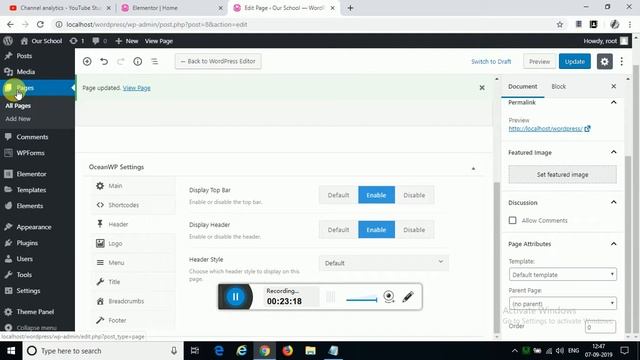This screenshot has width=640, height=360.
Task: Click the webcam icon in recorder
Action: 389,296
